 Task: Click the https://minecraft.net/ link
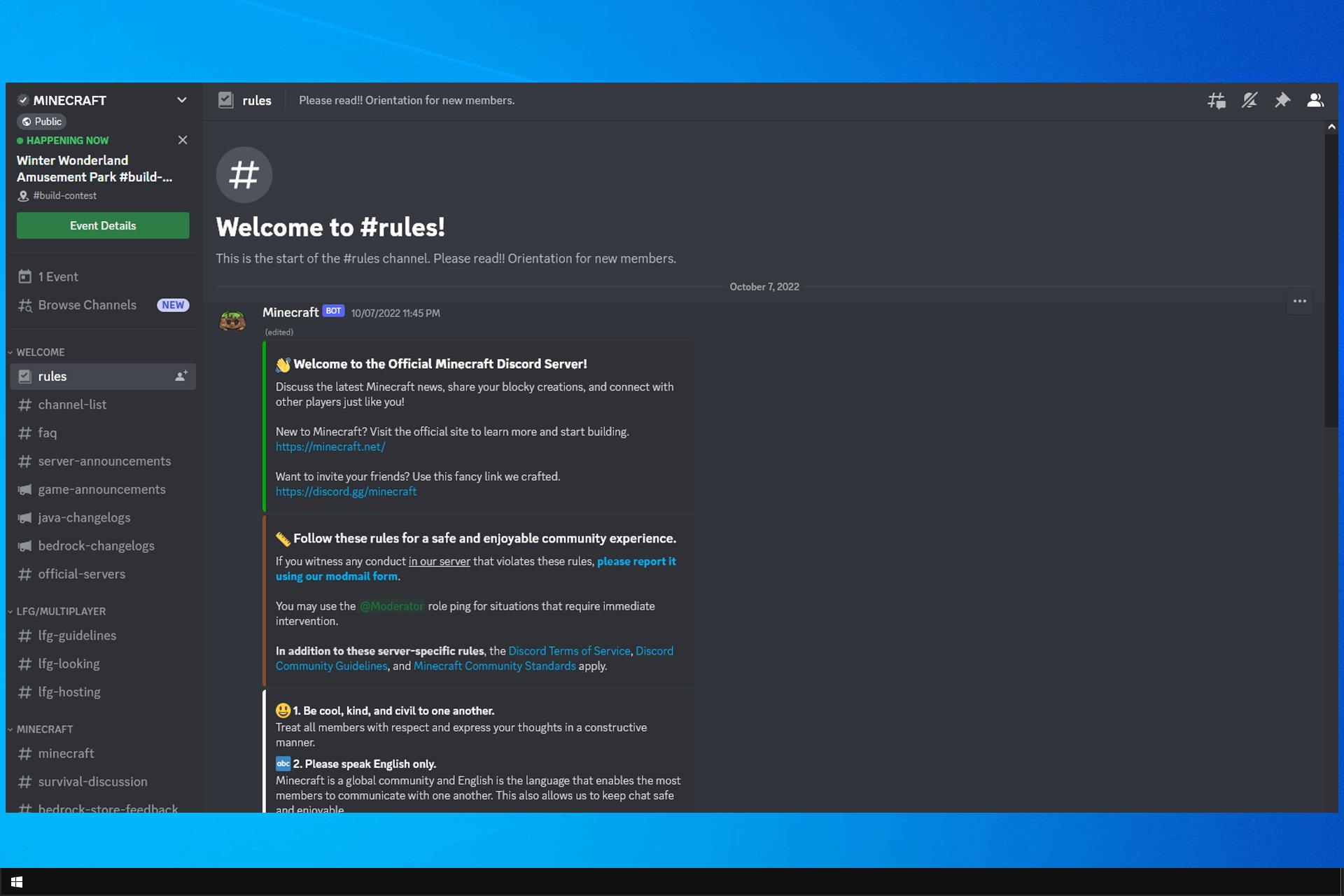(x=330, y=446)
